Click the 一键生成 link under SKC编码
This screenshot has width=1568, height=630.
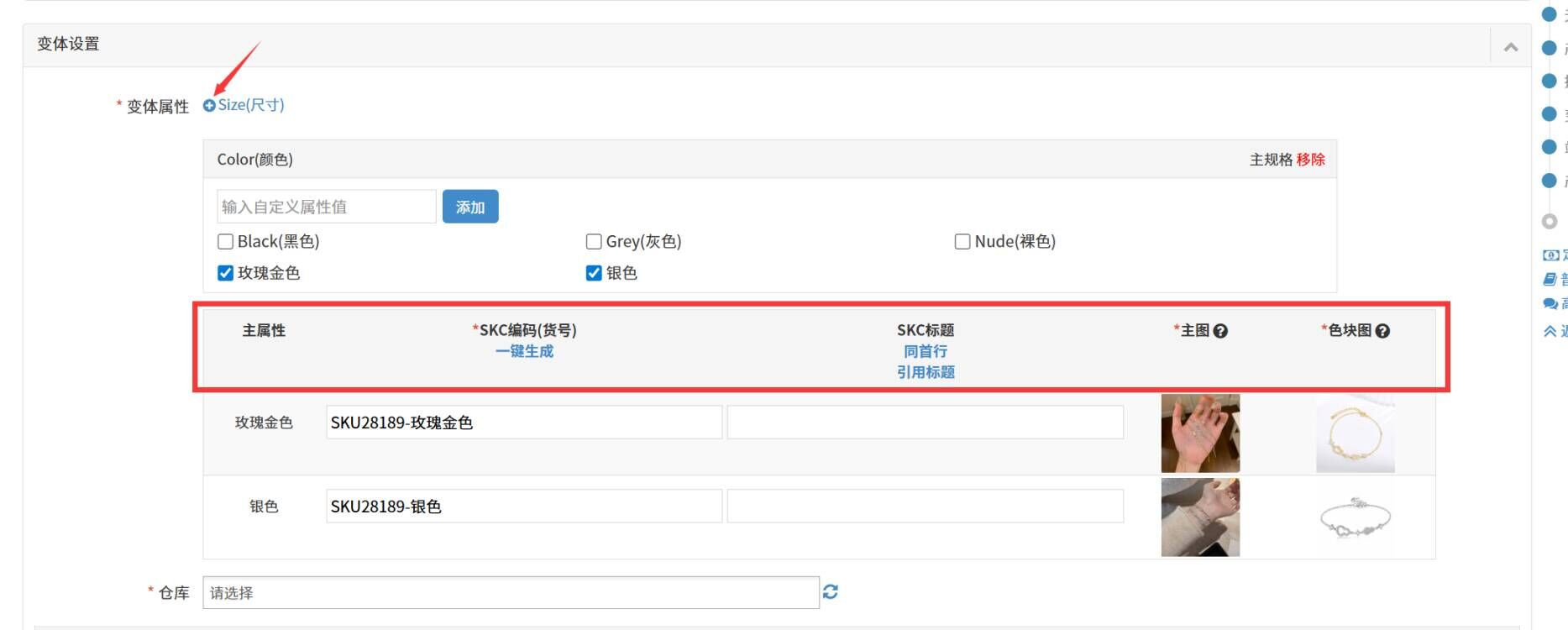point(524,351)
